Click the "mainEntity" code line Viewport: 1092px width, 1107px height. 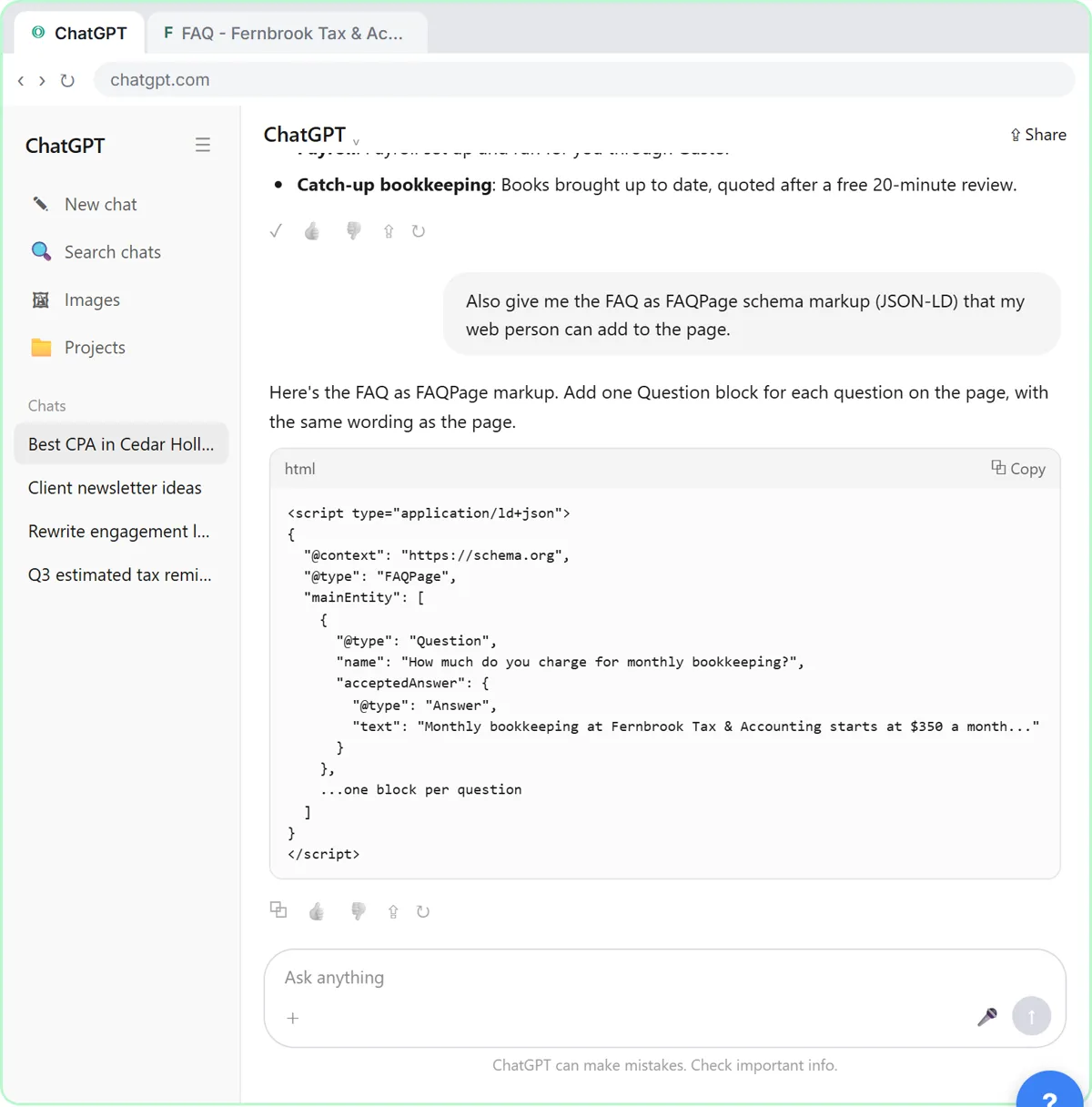tap(364, 598)
